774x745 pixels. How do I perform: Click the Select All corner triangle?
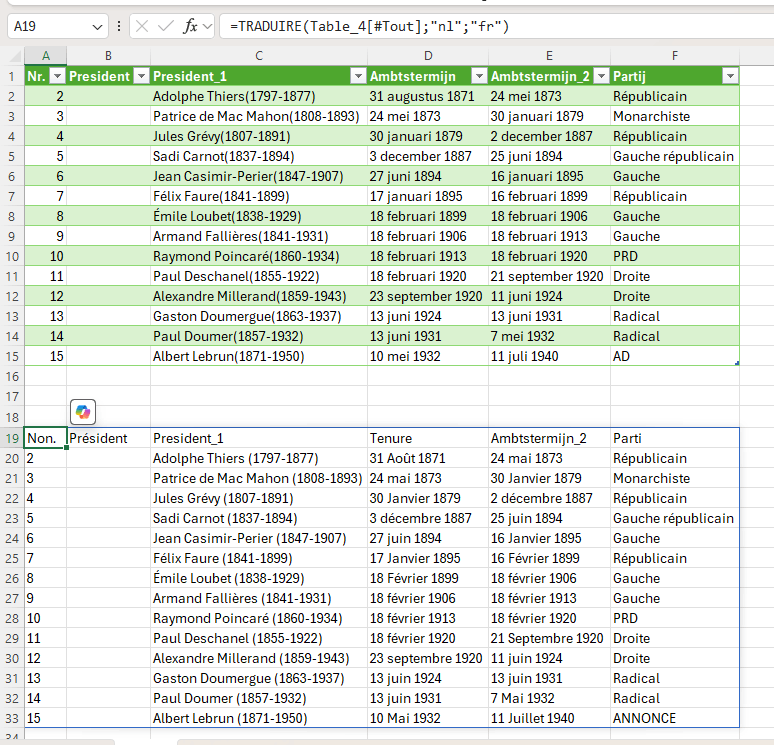click(16, 56)
